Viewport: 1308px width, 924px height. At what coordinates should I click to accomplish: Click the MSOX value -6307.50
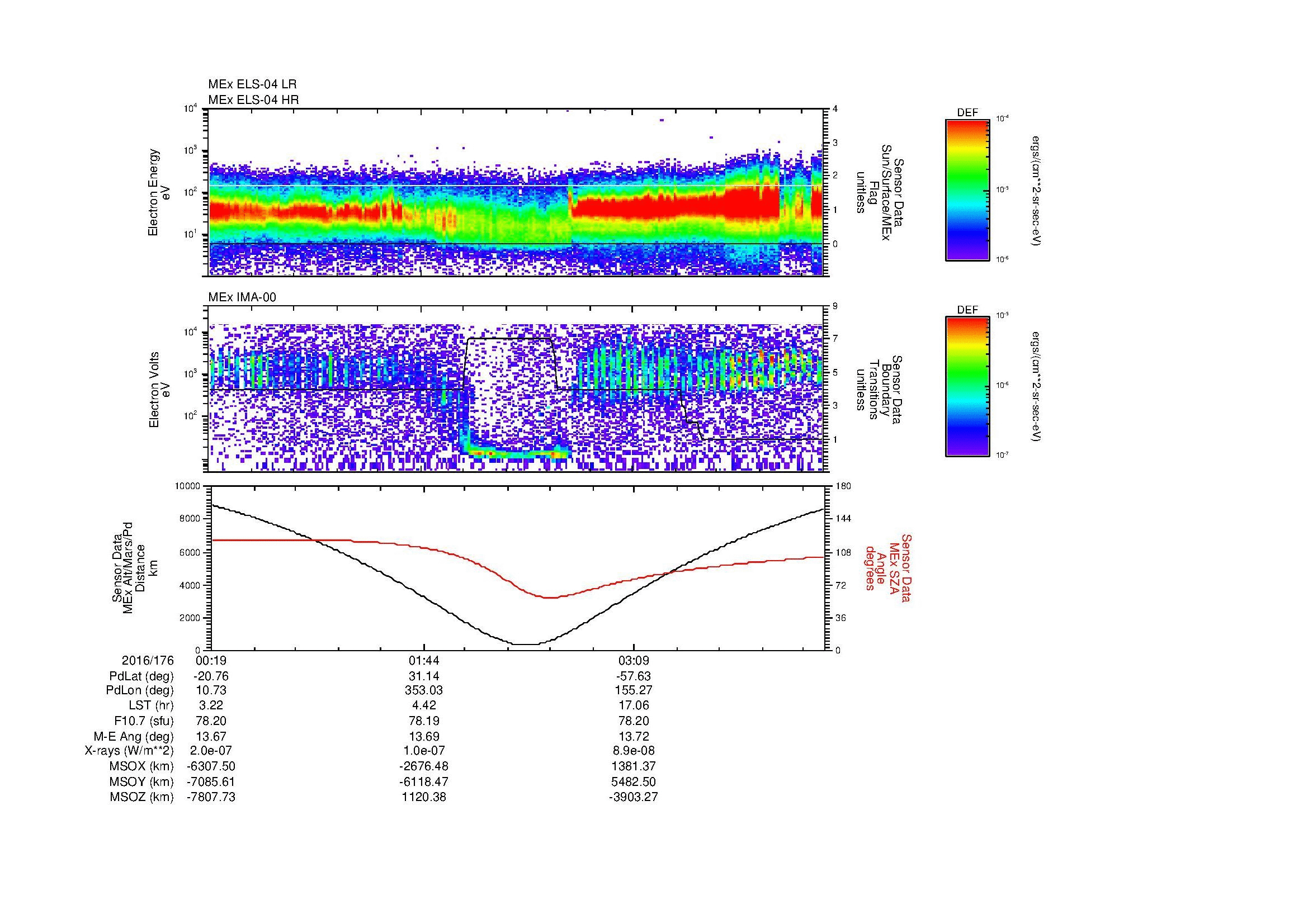[x=211, y=766]
